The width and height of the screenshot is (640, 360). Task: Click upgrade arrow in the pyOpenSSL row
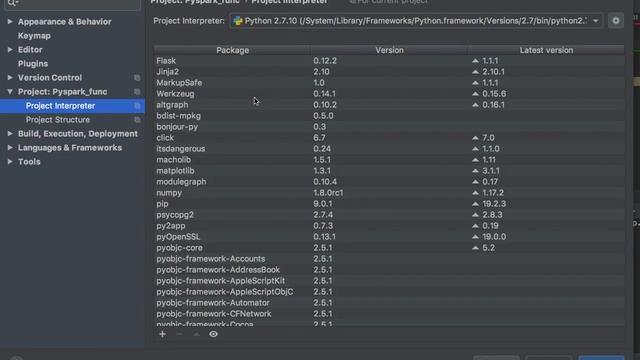click(x=475, y=237)
